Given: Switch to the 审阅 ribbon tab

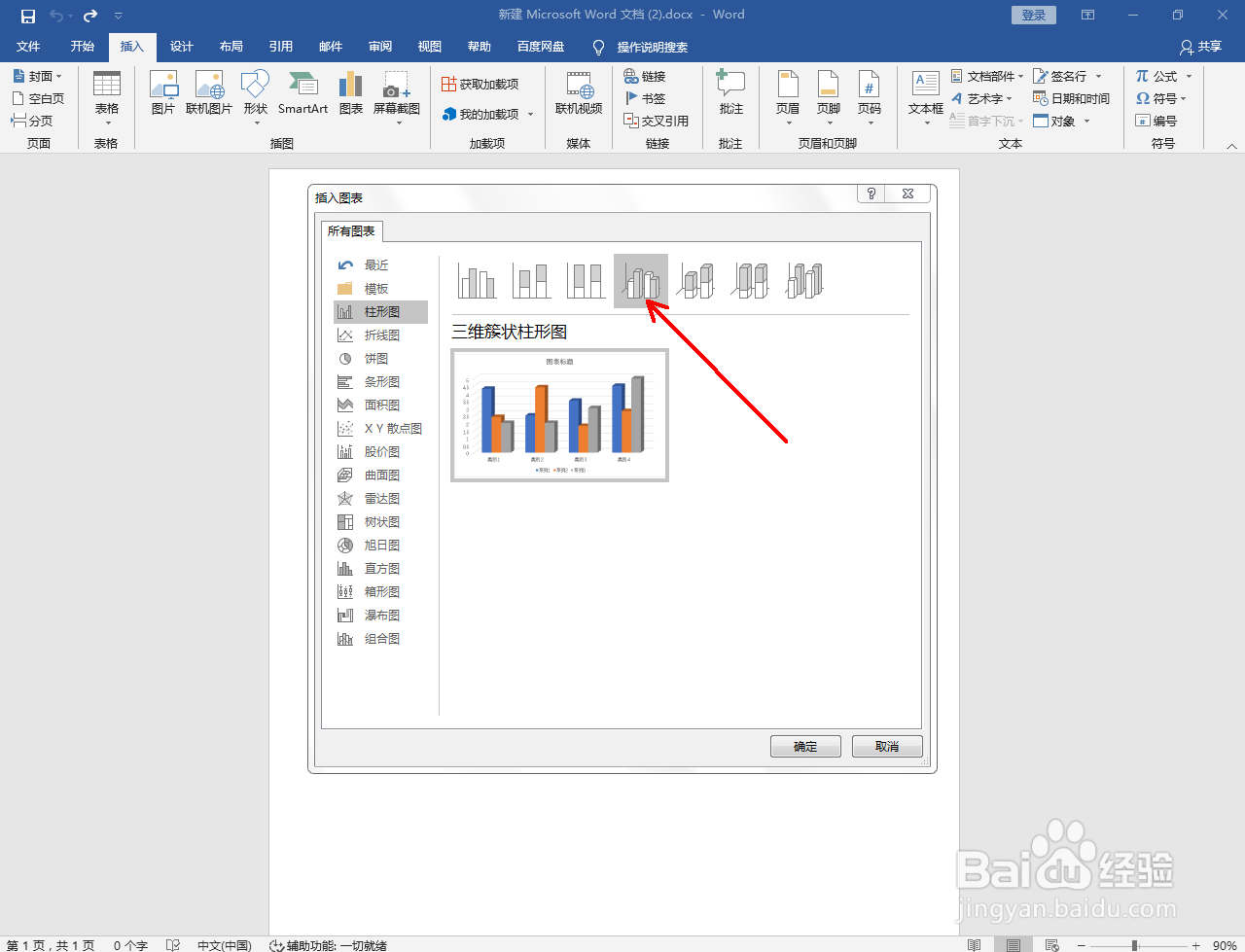Looking at the screenshot, I should pyautogui.click(x=379, y=46).
